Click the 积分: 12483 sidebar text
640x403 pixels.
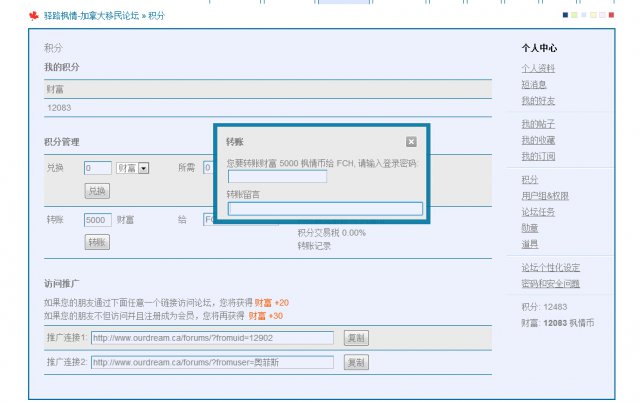[544, 307]
